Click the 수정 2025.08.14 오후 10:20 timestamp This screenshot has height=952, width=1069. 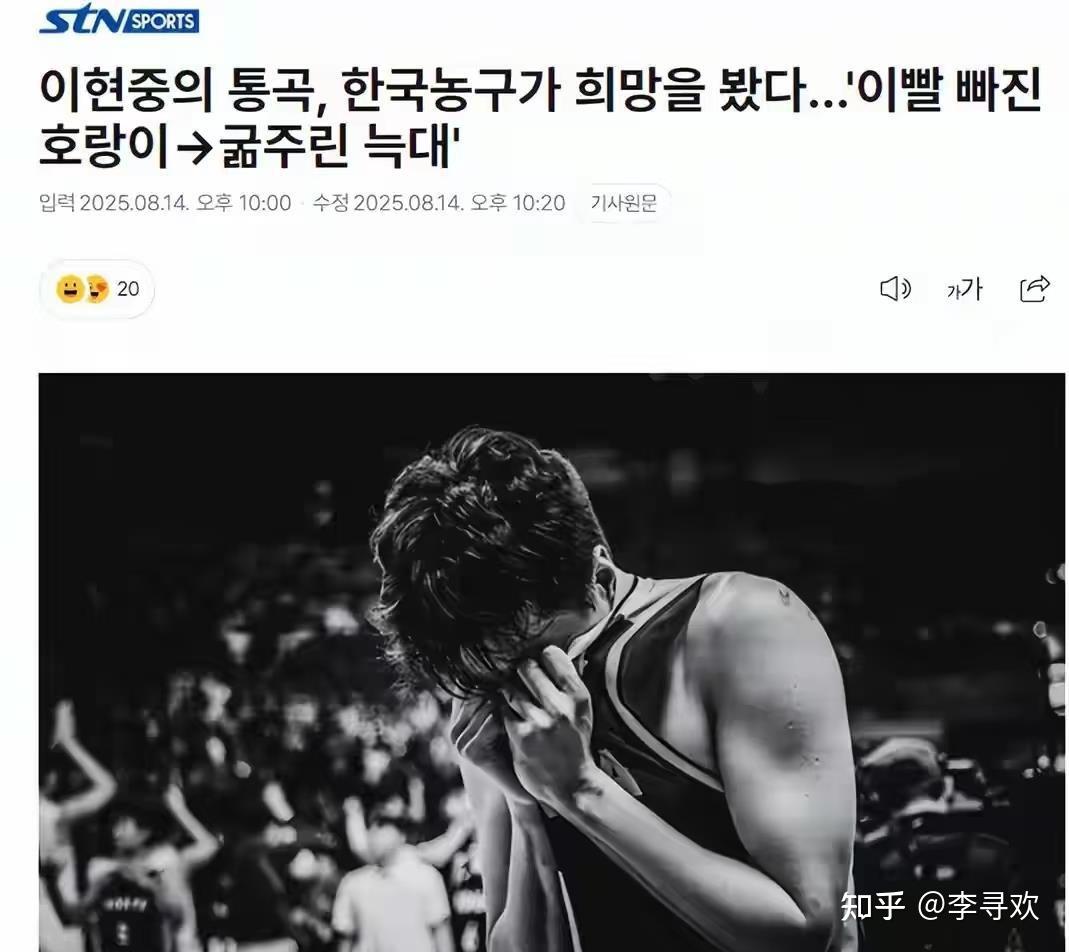[x=439, y=203]
